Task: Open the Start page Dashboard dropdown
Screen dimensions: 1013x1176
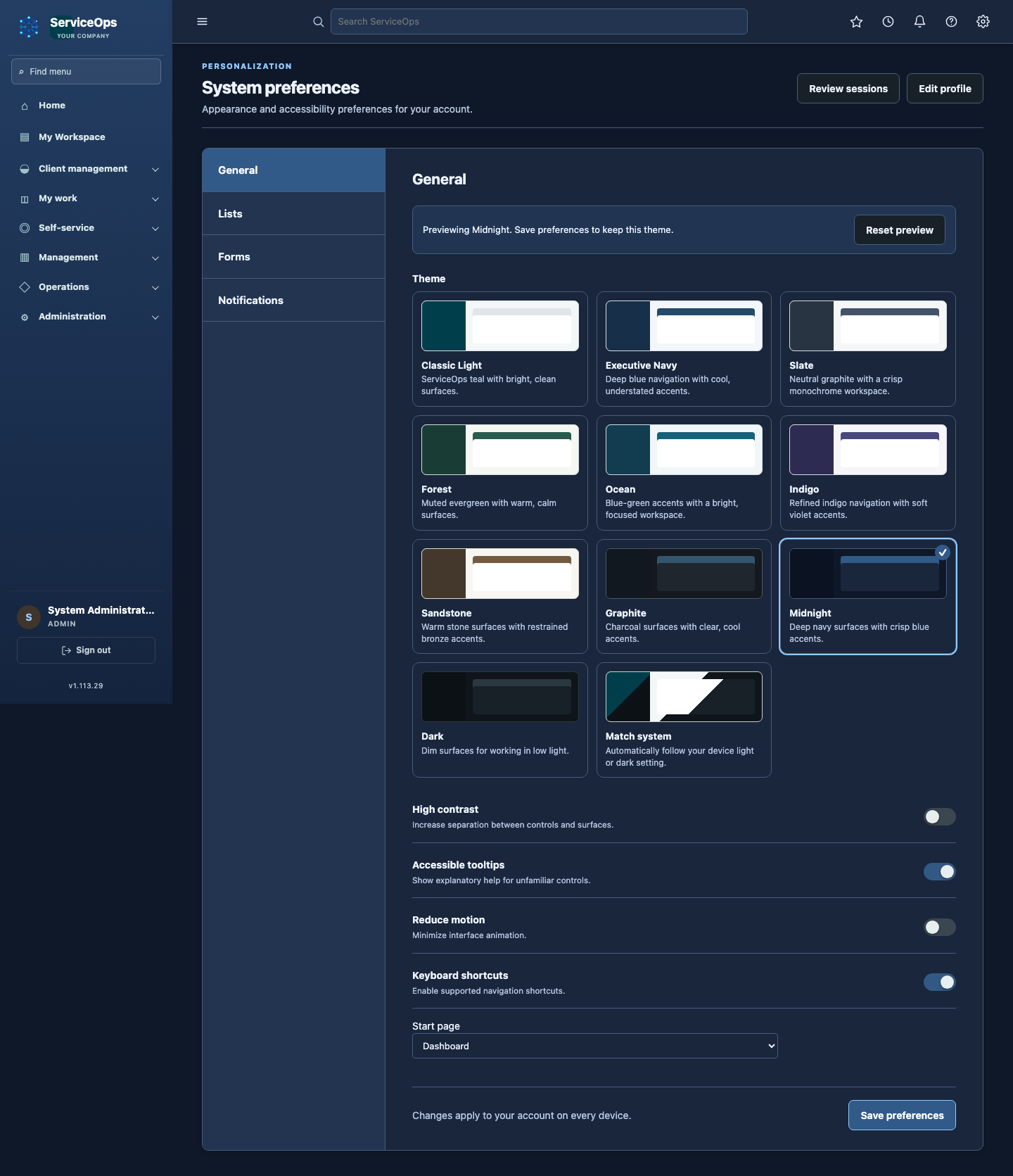Action: click(x=594, y=1046)
